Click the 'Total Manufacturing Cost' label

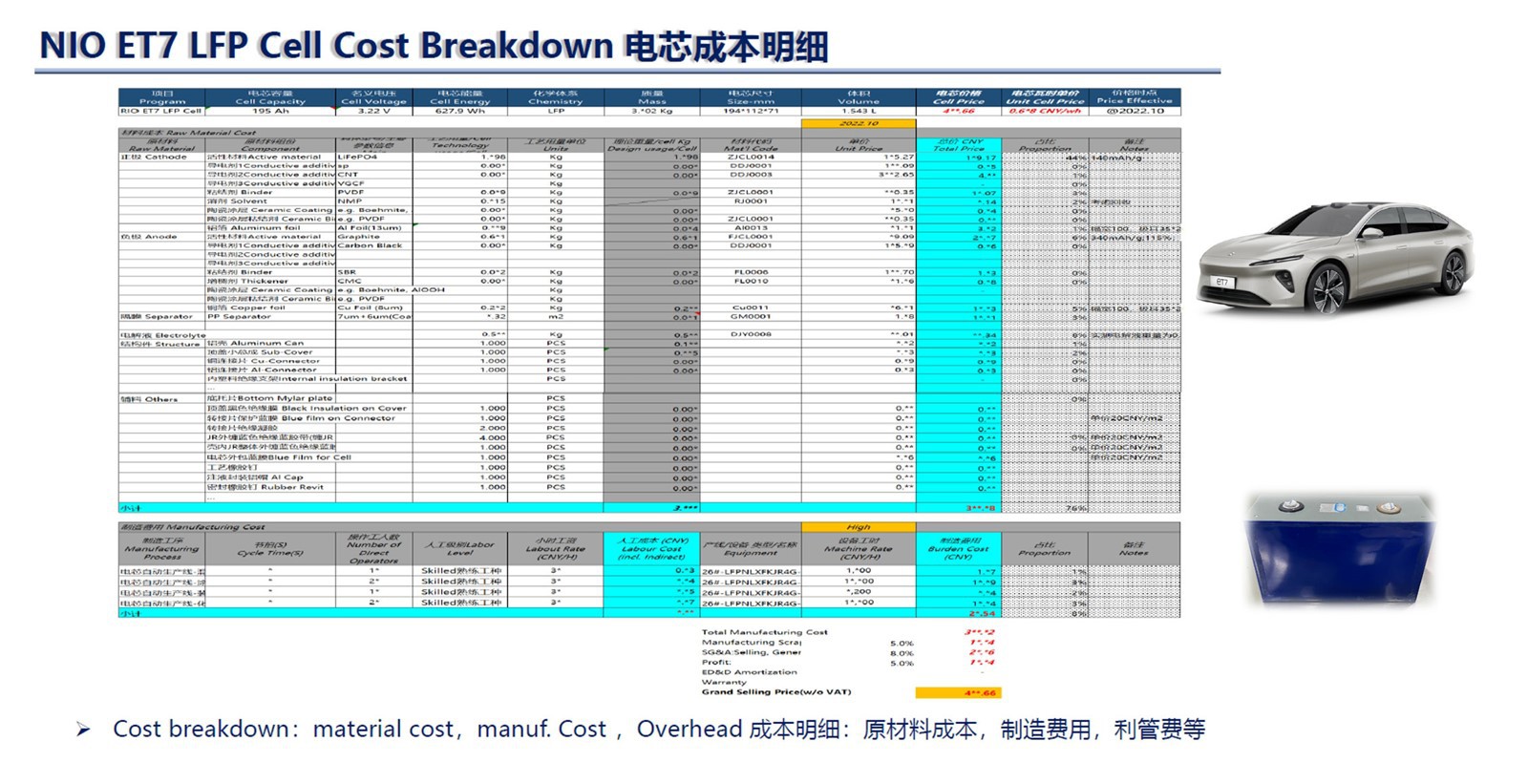(765, 632)
